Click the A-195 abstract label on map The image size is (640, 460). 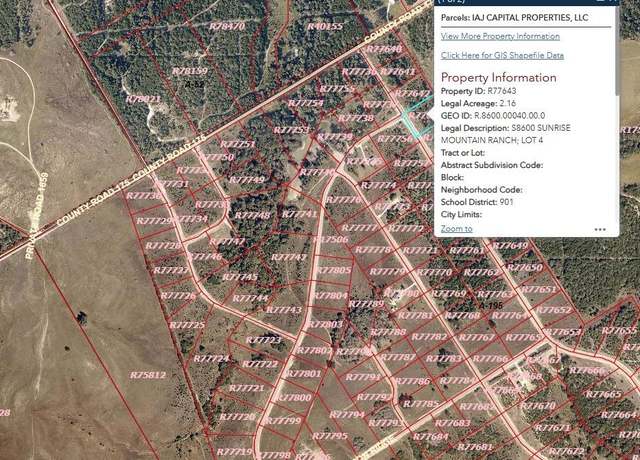[x=489, y=306]
